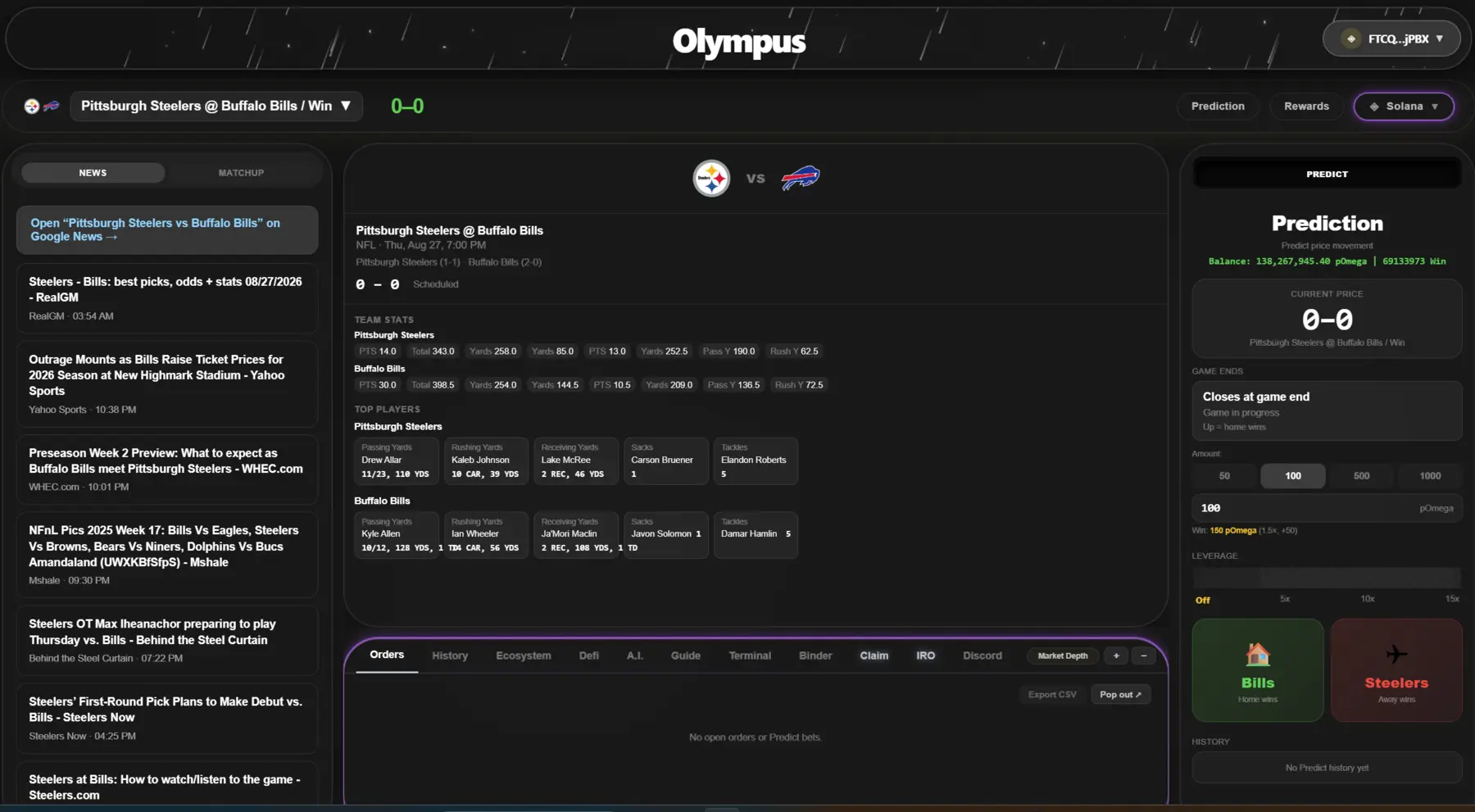Click the Olympus logo title
This screenshot has width=1475, height=812.
739,41
